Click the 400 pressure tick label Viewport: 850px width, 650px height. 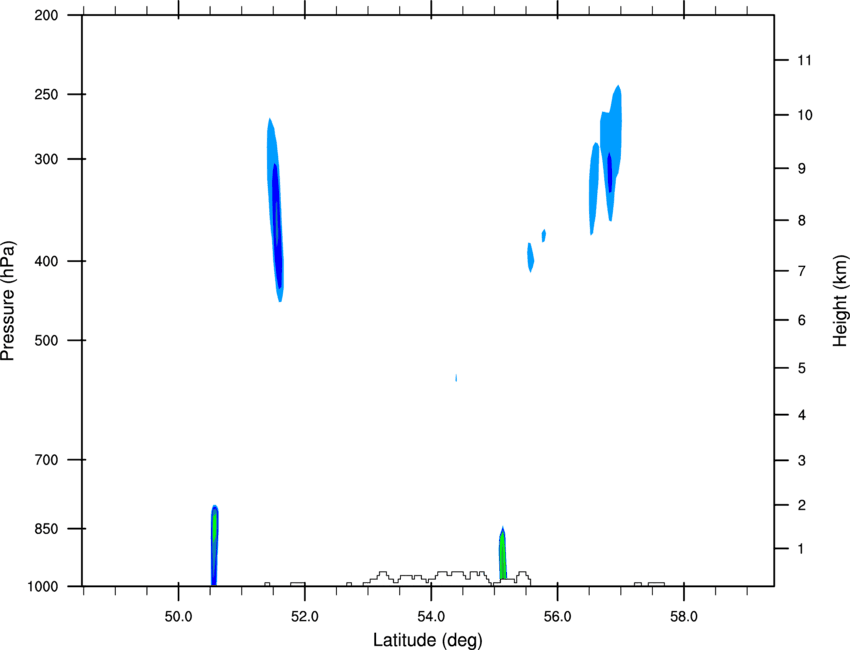46,261
